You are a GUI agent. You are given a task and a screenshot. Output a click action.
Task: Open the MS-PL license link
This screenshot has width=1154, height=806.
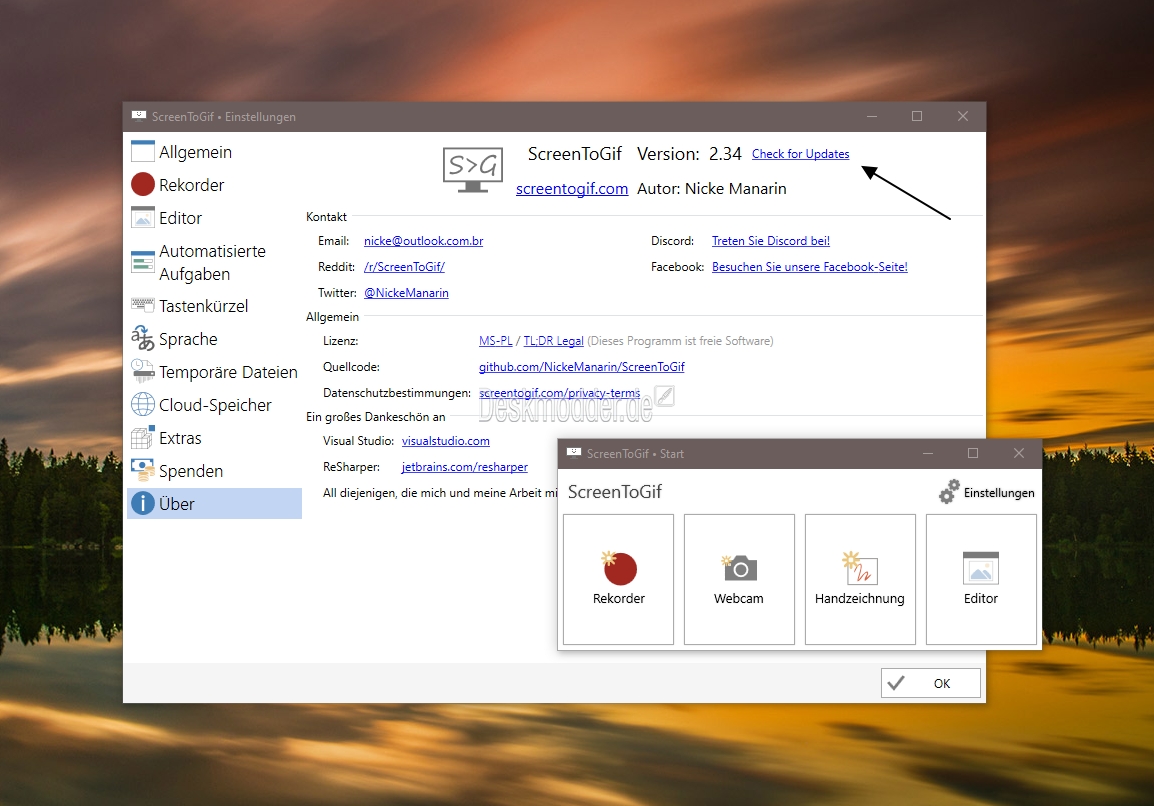[x=495, y=341]
